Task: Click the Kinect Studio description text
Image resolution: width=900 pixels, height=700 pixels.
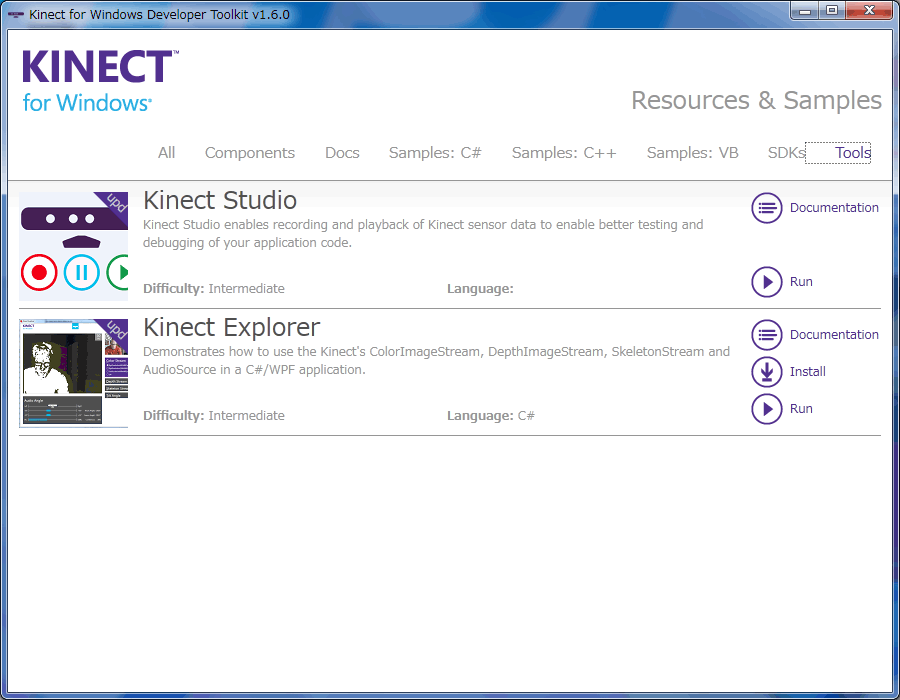Action: tap(423, 234)
